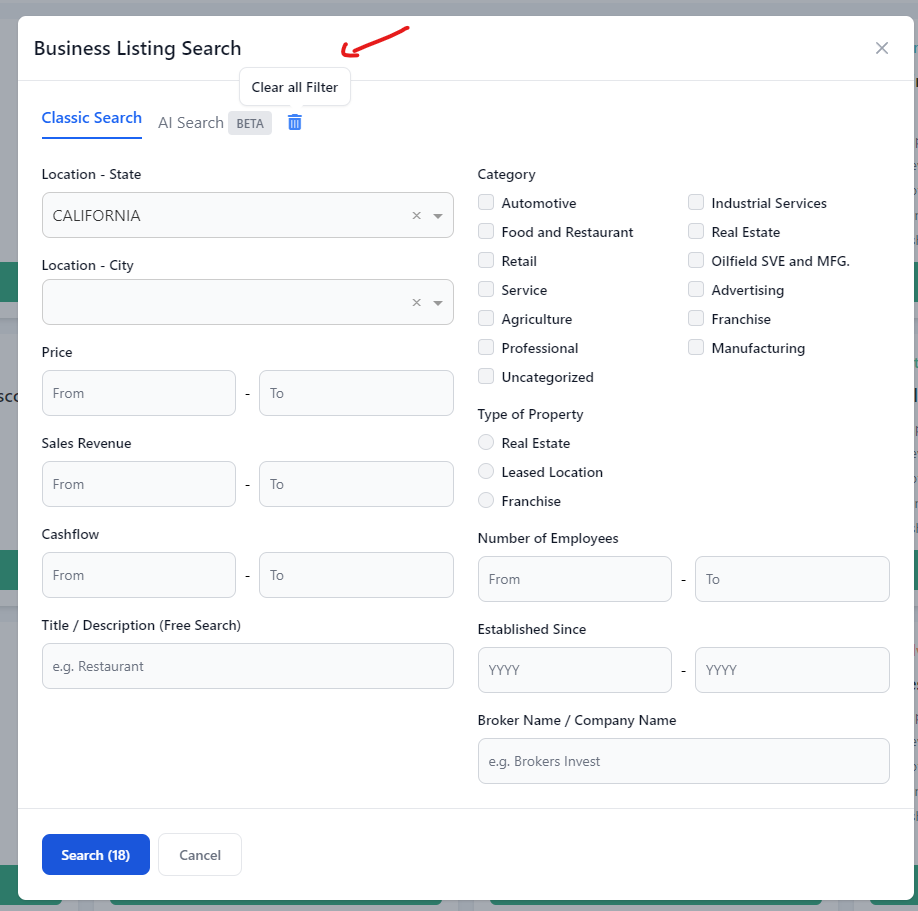Open the Location - City dropdown
The height and width of the screenshot is (911, 918).
(438, 303)
